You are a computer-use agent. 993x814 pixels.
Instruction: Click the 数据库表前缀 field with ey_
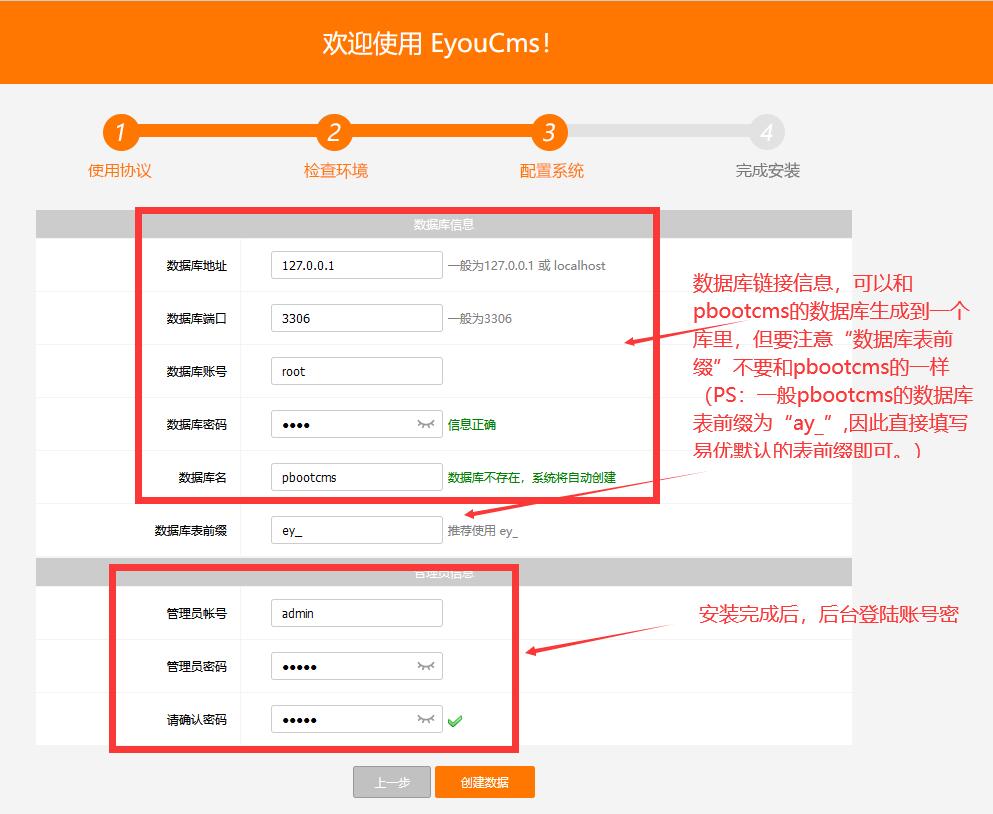tap(357, 530)
